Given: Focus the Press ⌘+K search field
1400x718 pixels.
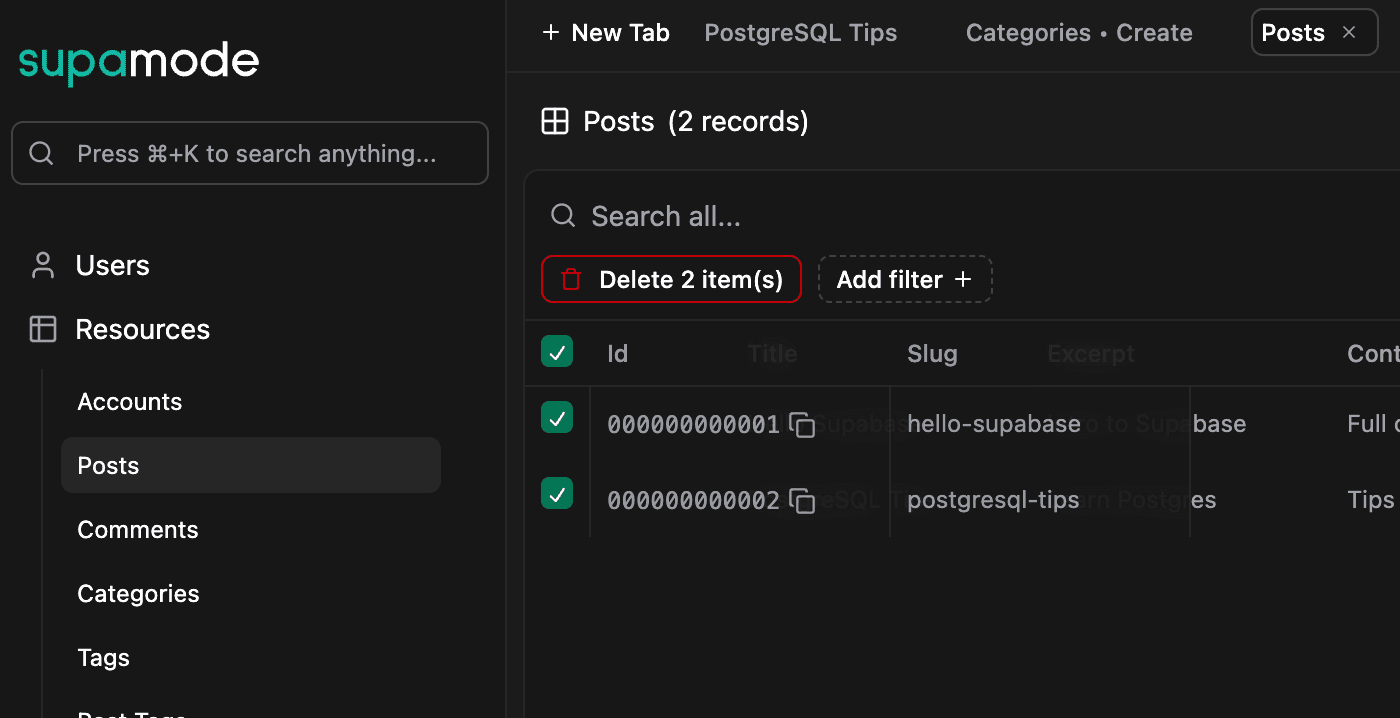Looking at the screenshot, I should tap(250, 153).
